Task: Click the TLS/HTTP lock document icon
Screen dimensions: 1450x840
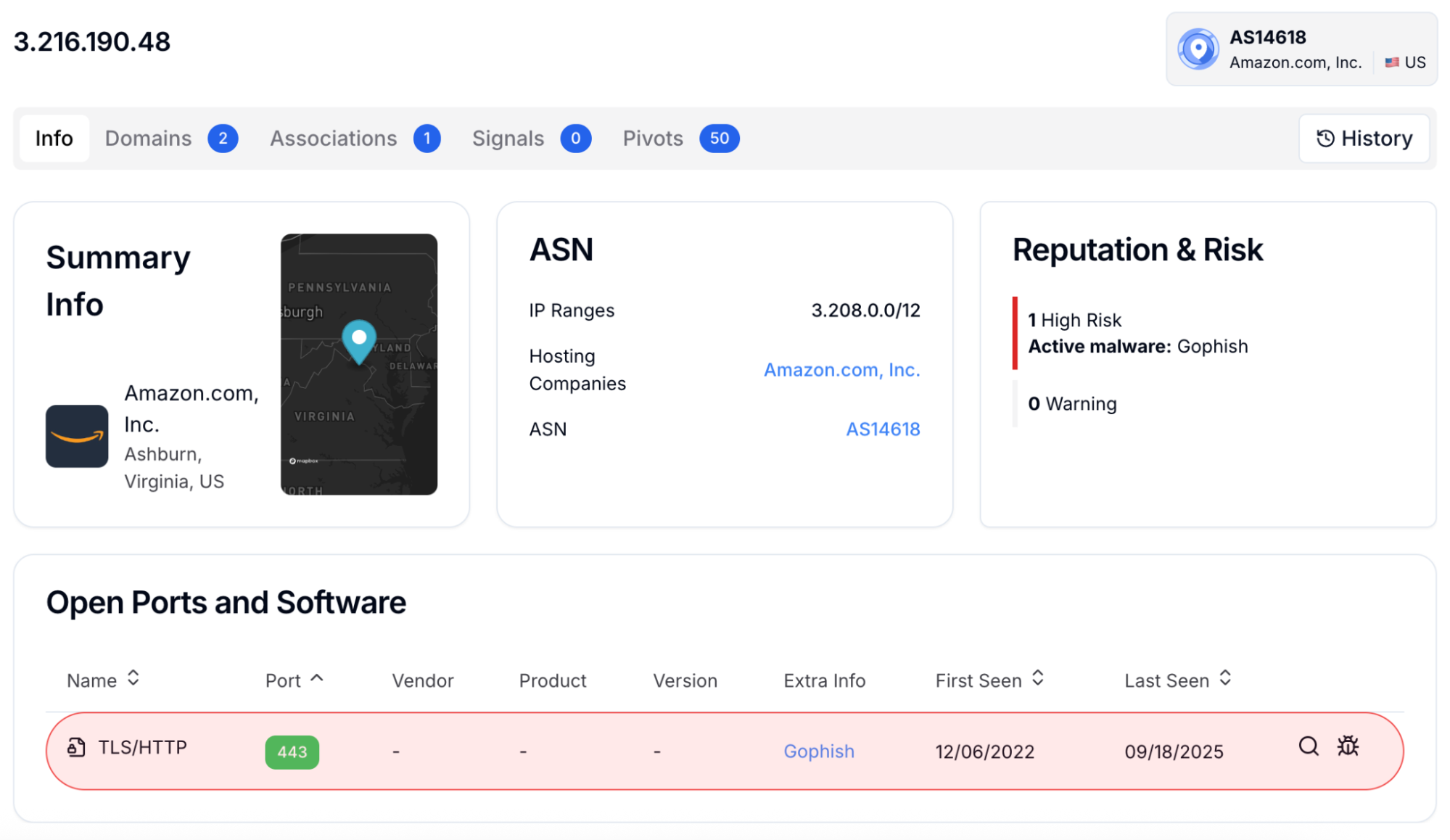Action: [76, 747]
